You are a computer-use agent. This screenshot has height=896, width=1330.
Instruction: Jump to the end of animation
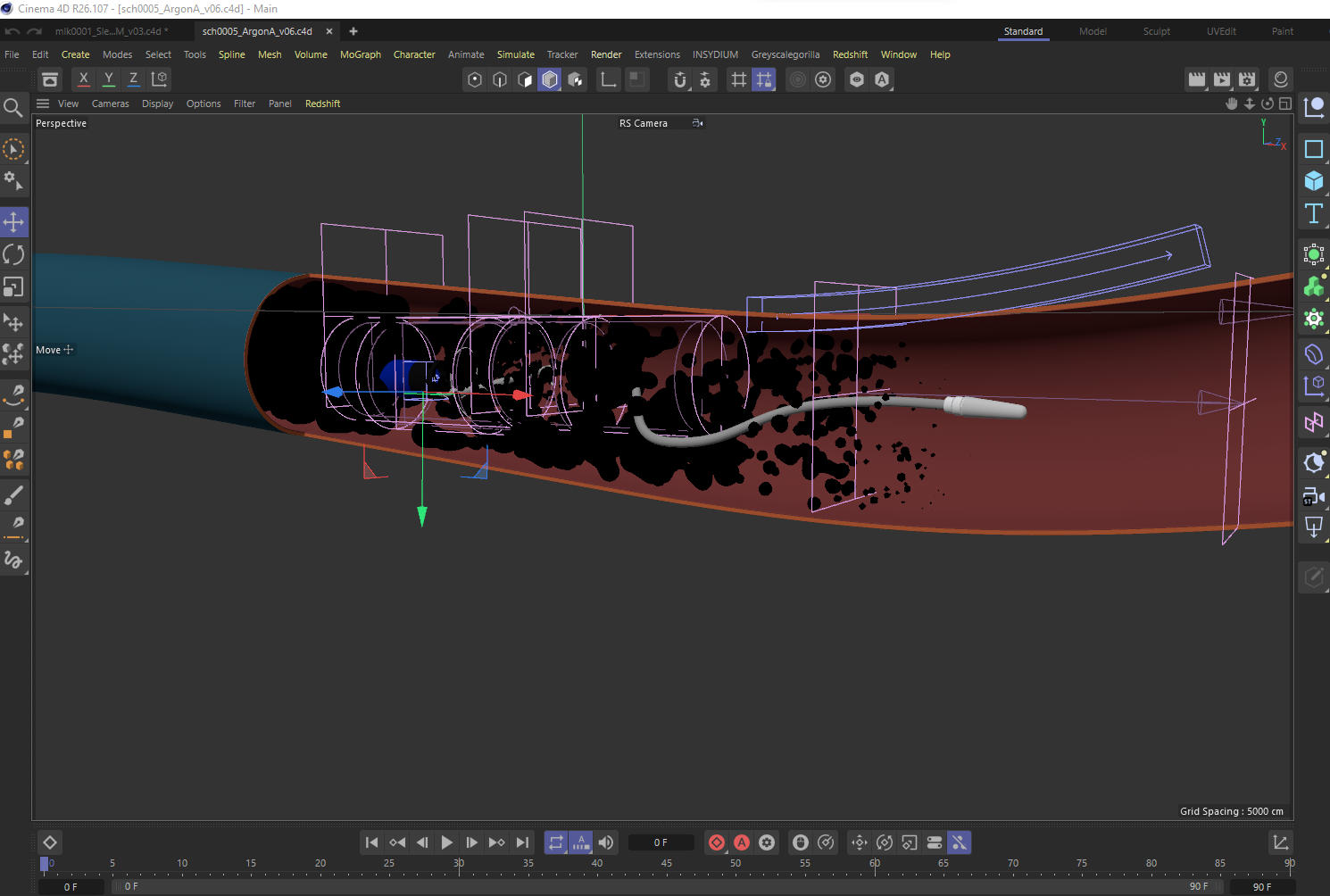[x=522, y=842]
